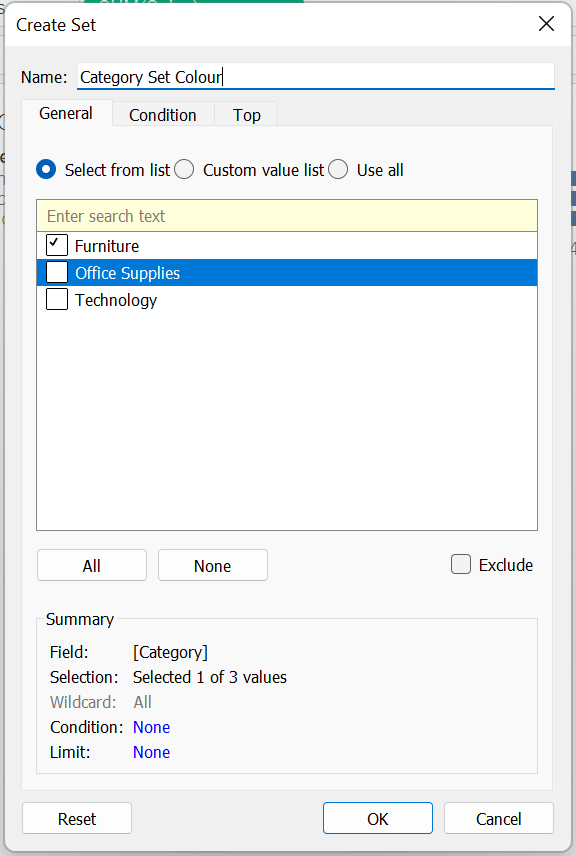The image size is (576, 856).
Task: Cancel creating the set
Action: click(499, 818)
